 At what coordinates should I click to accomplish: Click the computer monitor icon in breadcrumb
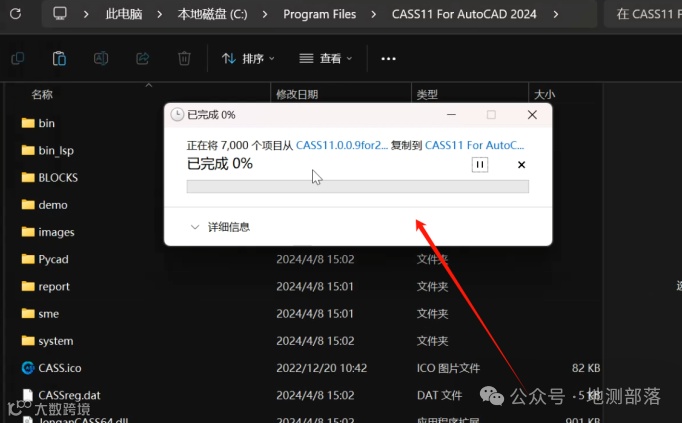click(x=60, y=13)
